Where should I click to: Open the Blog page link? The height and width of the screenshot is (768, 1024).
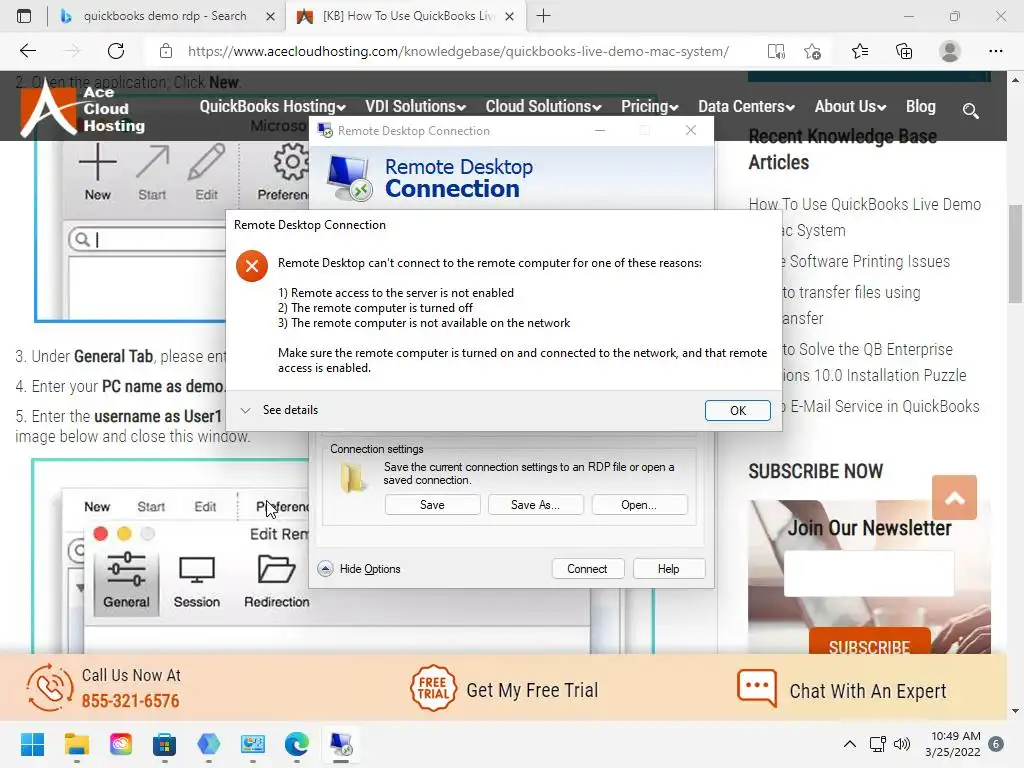point(920,106)
